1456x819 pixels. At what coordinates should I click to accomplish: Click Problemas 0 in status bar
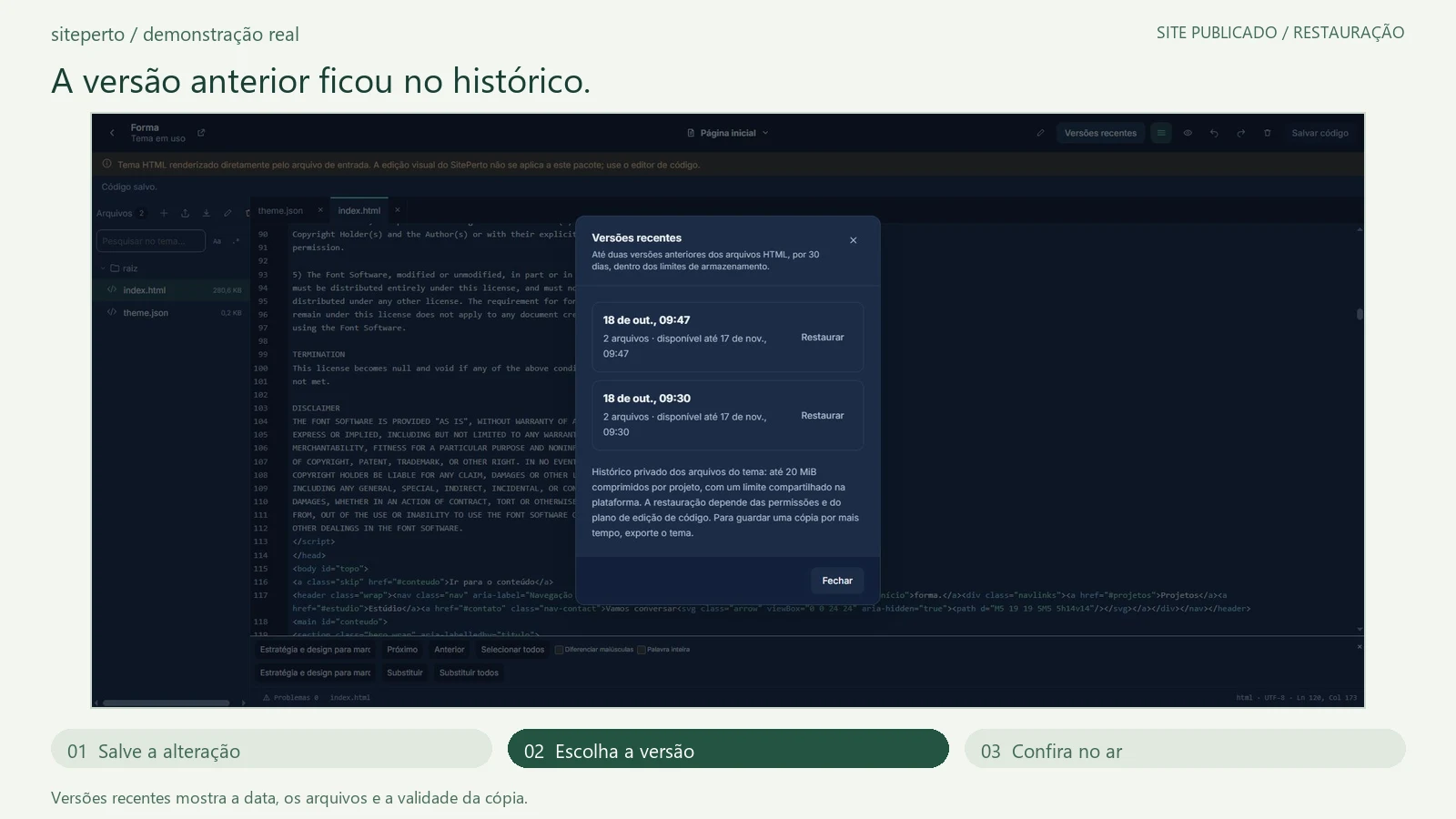tap(291, 698)
